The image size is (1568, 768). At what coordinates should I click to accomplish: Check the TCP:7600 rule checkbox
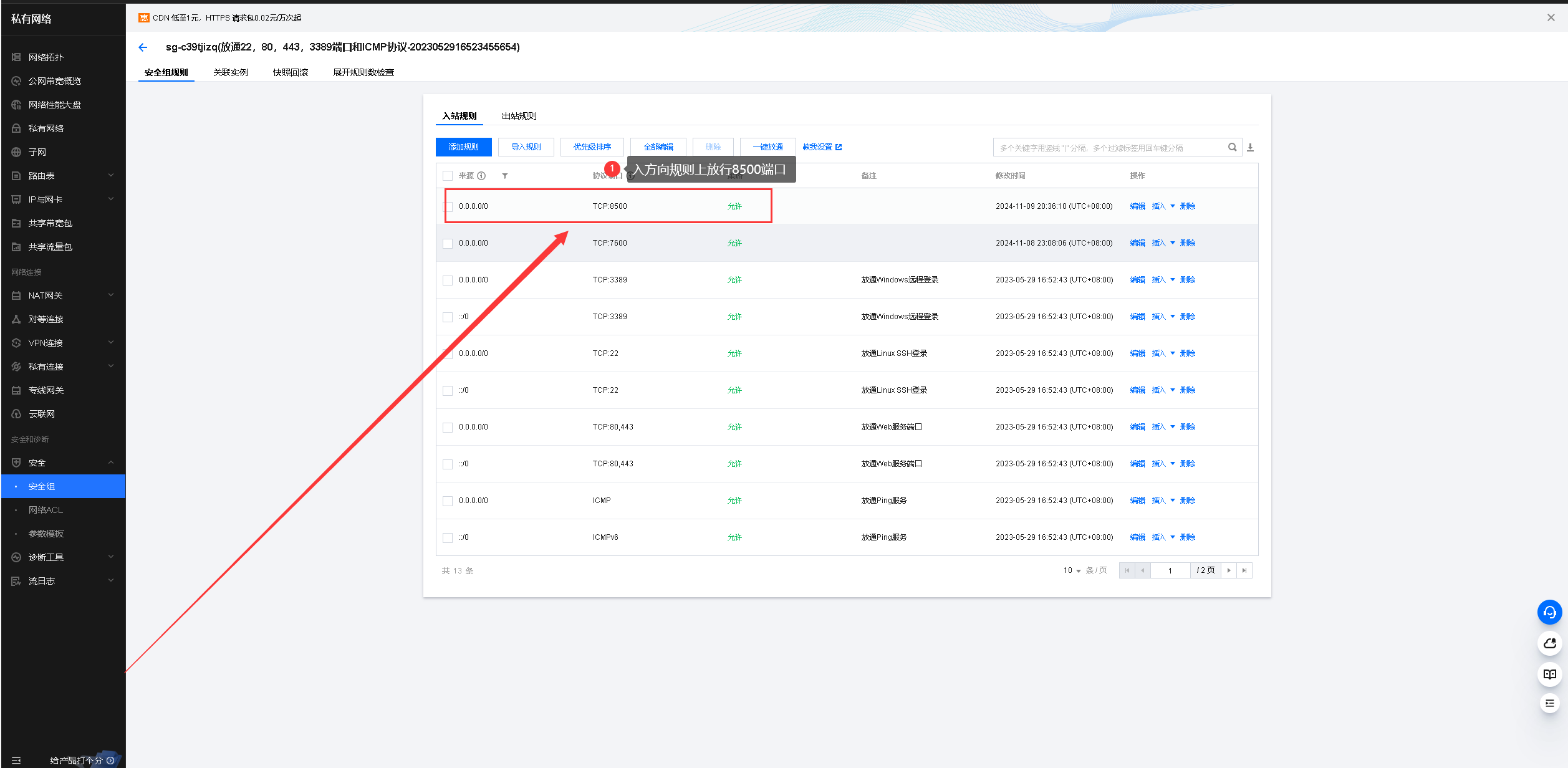point(448,244)
